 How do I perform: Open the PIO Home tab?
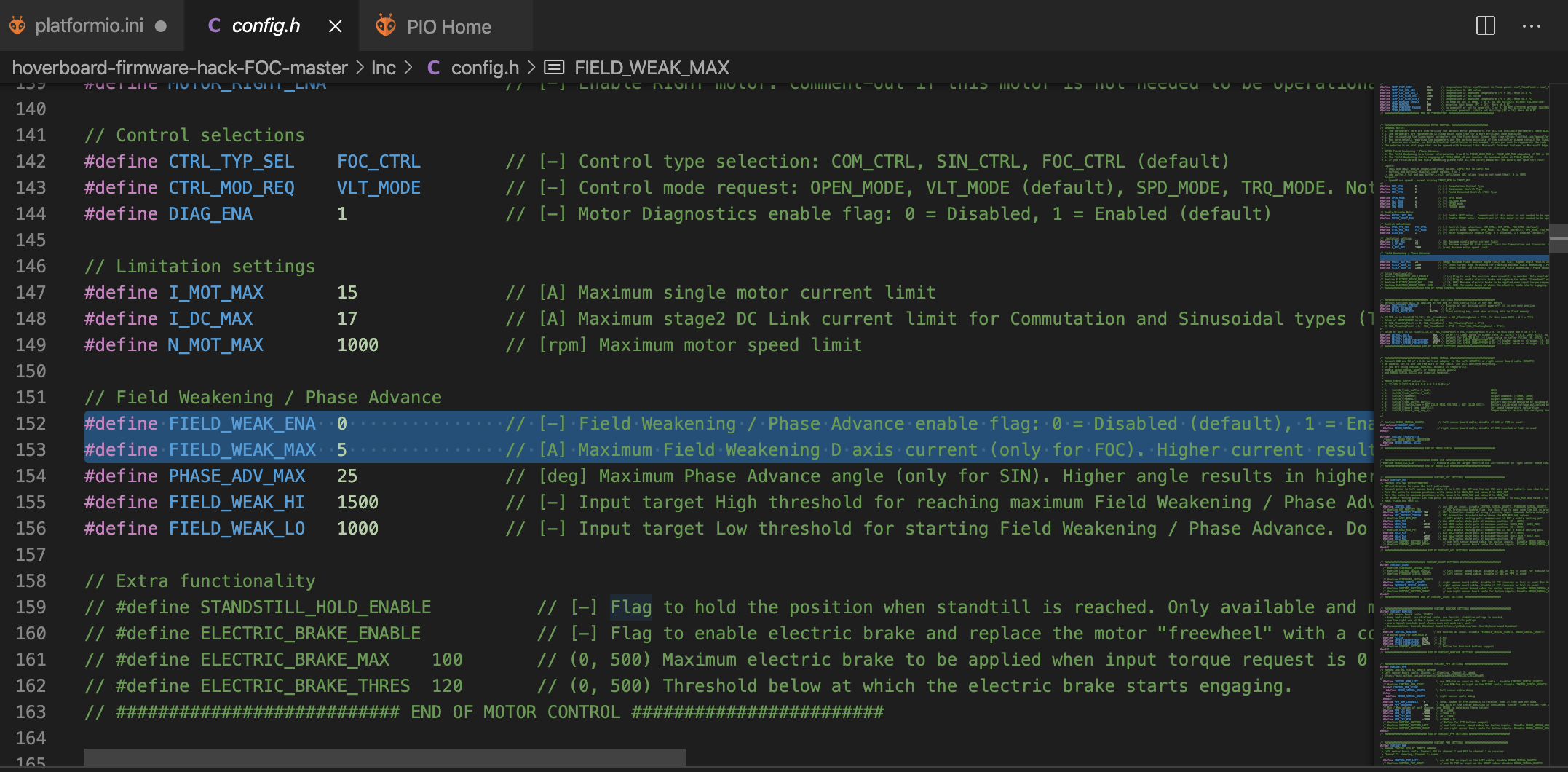click(x=446, y=26)
